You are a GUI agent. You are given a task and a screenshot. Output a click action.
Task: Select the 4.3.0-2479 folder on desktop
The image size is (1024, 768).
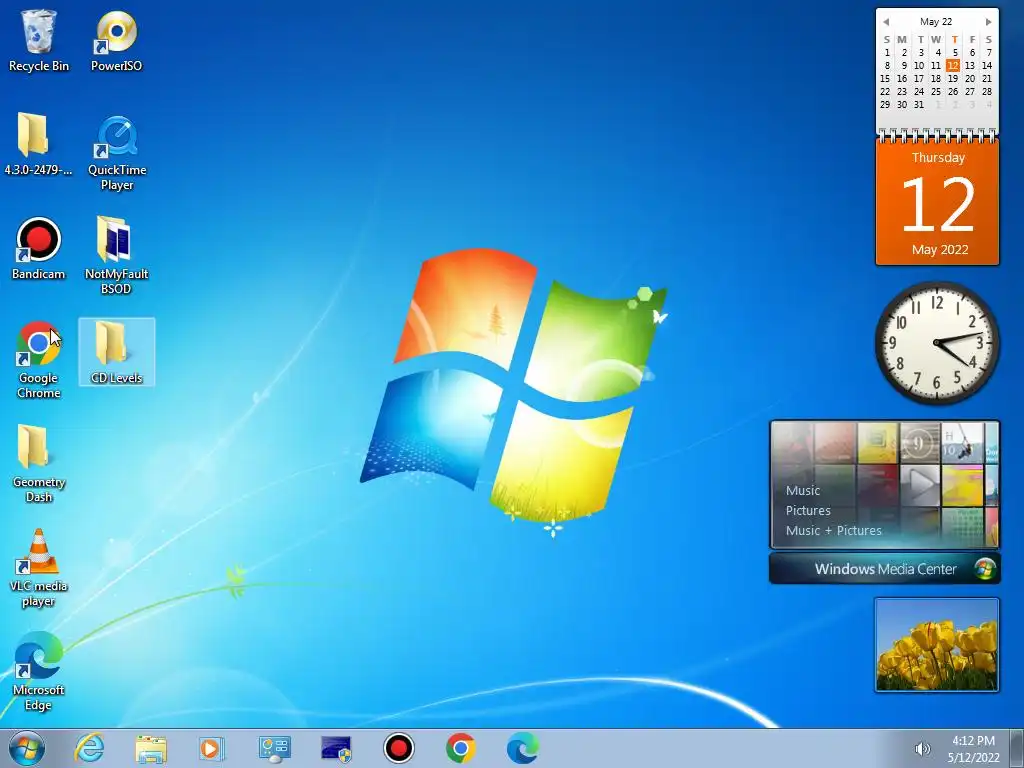[39, 144]
